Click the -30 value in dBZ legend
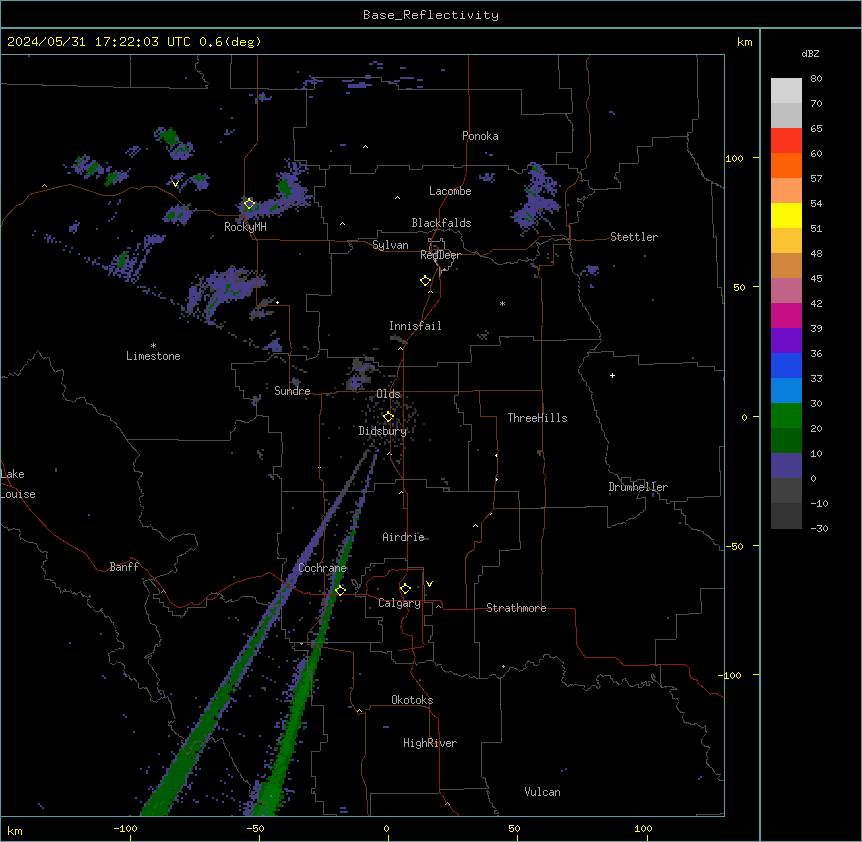 point(819,529)
